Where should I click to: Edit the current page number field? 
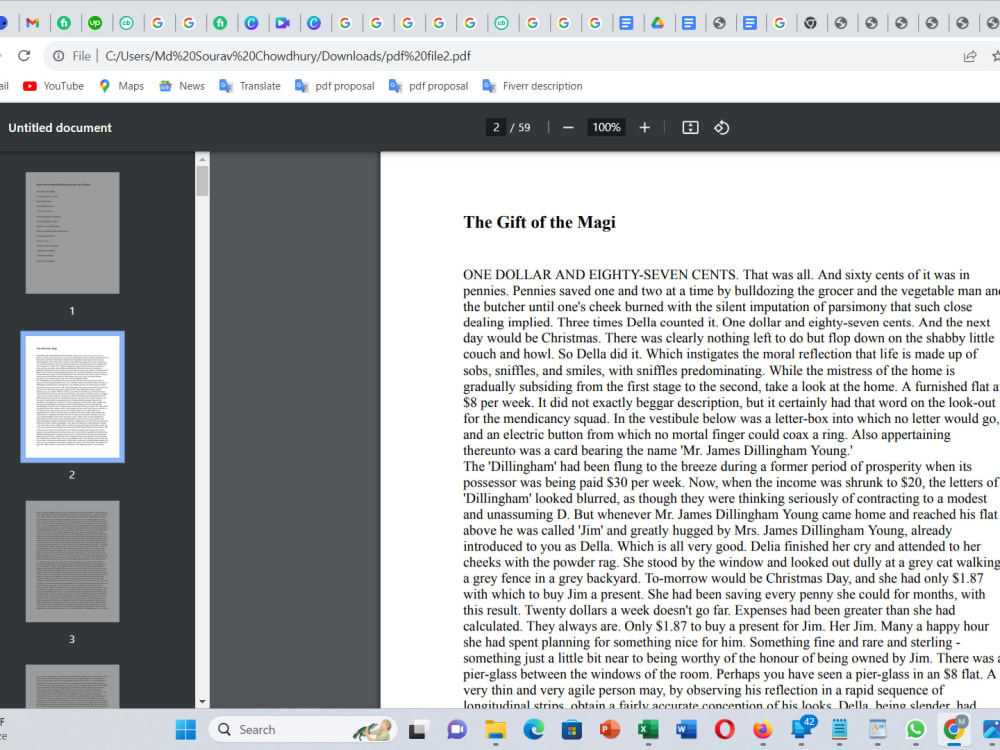(496, 128)
